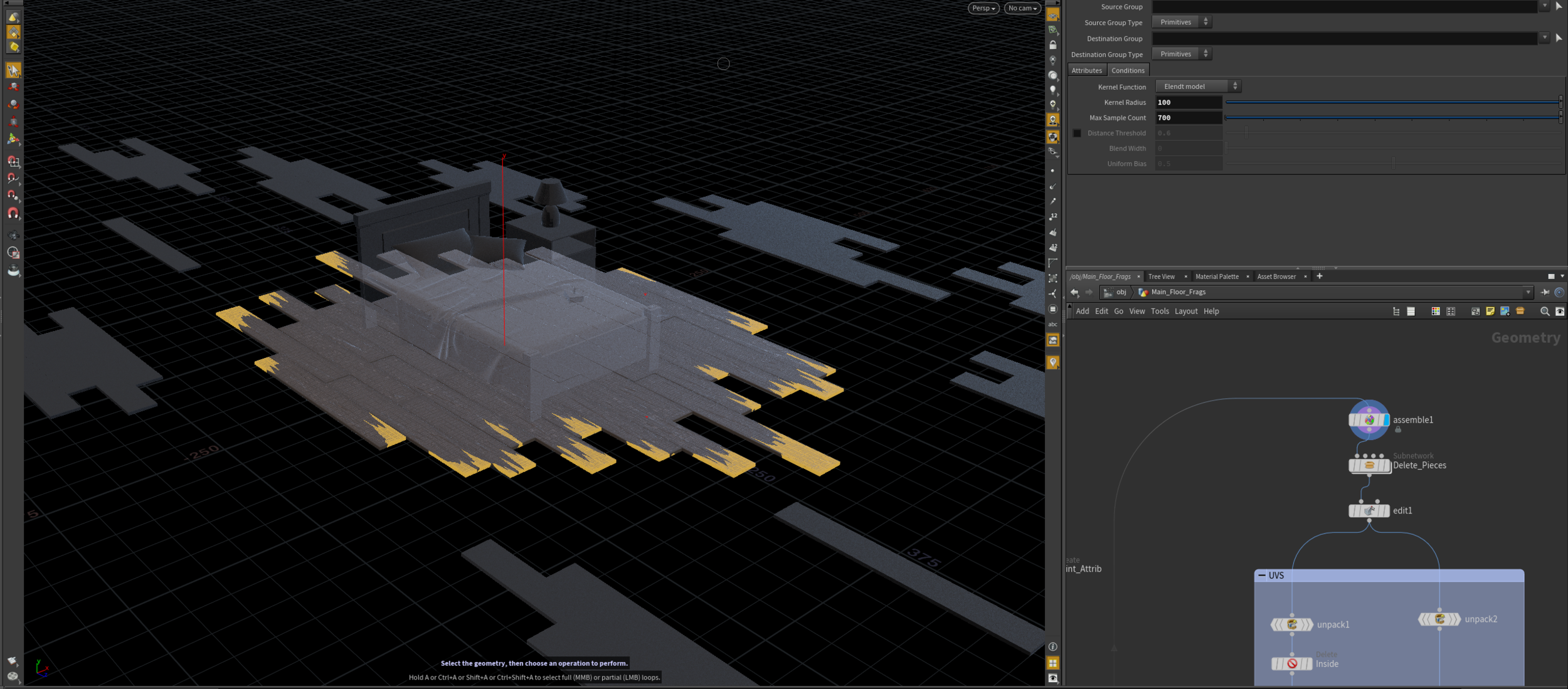The width and height of the screenshot is (1568, 689).
Task: Go back with the network back arrow
Action: (x=1074, y=293)
